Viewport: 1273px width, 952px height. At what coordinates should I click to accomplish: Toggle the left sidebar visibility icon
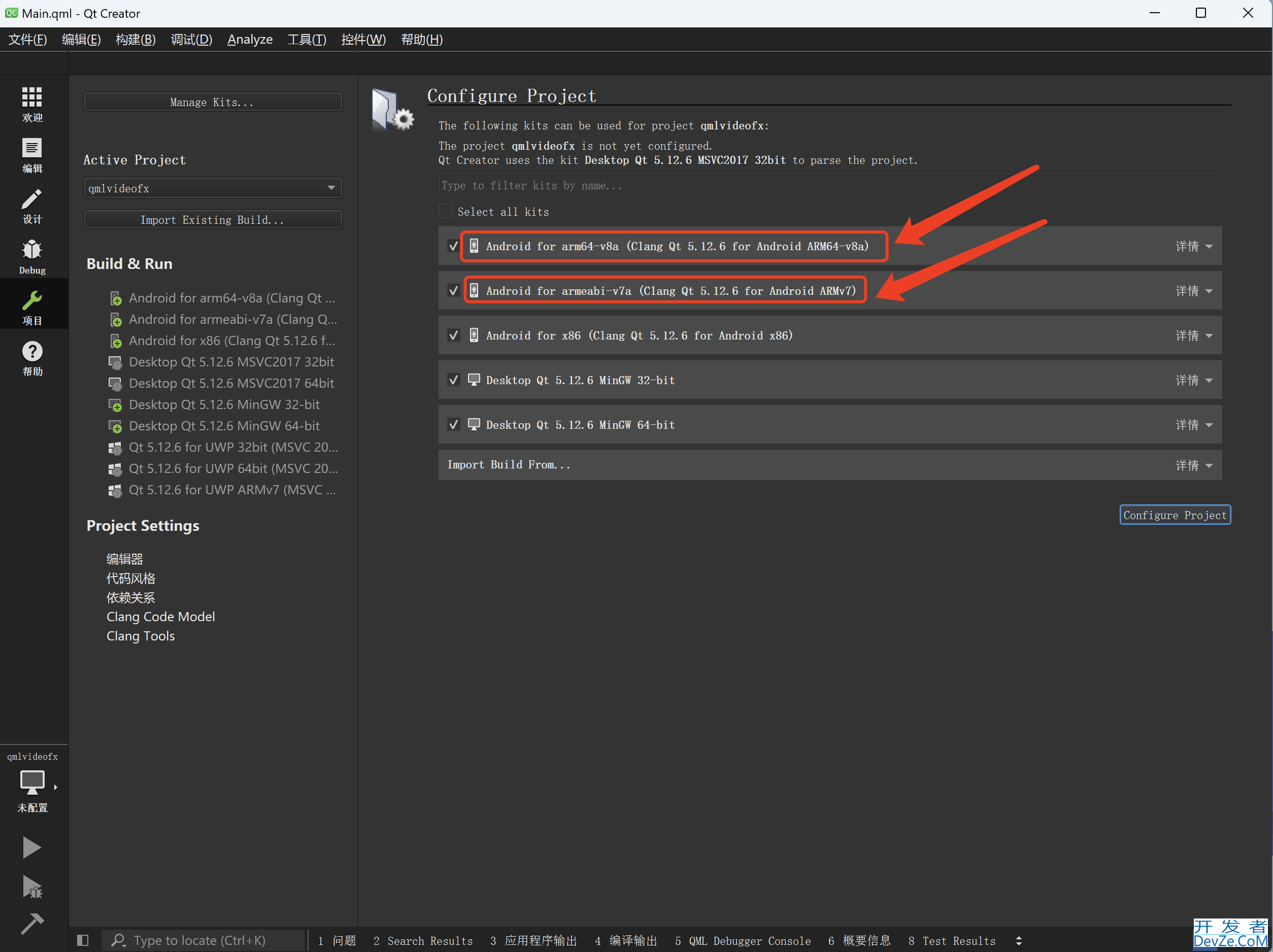pyautogui.click(x=82, y=940)
